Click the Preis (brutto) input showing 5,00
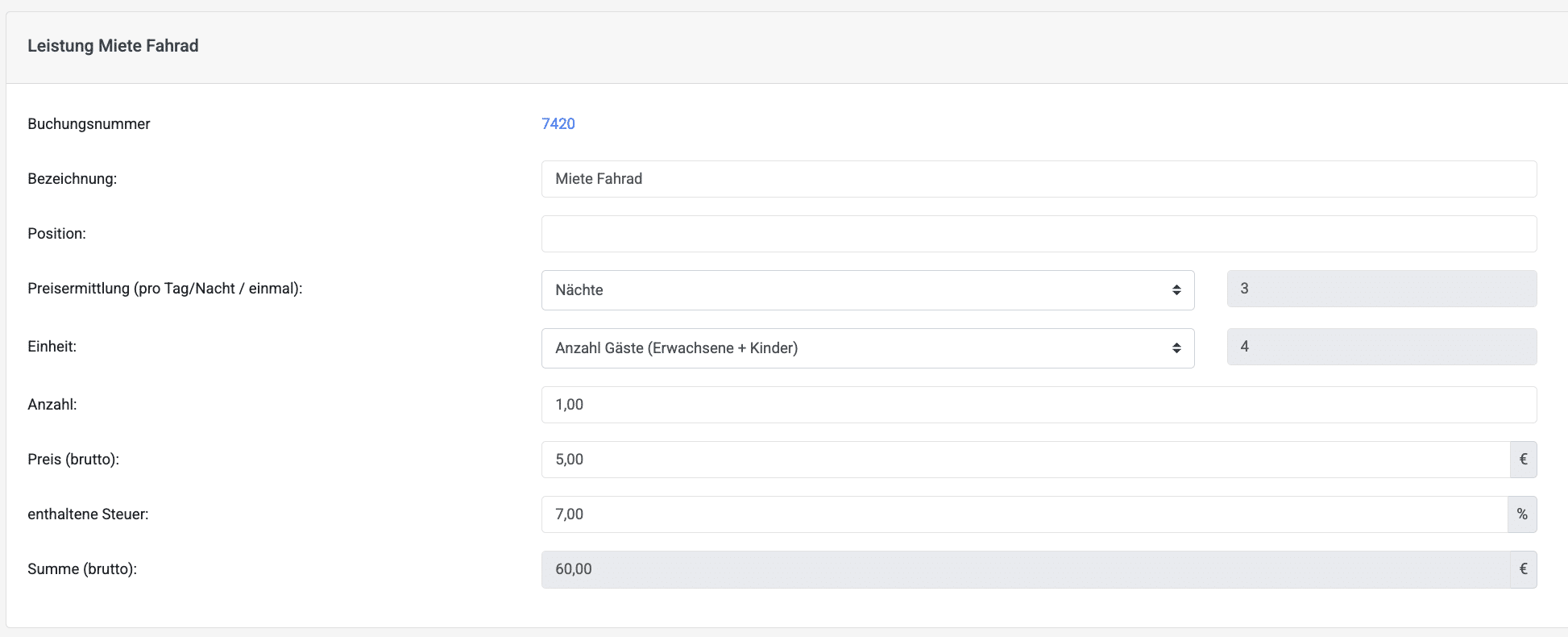 [x=1025, y=460]
